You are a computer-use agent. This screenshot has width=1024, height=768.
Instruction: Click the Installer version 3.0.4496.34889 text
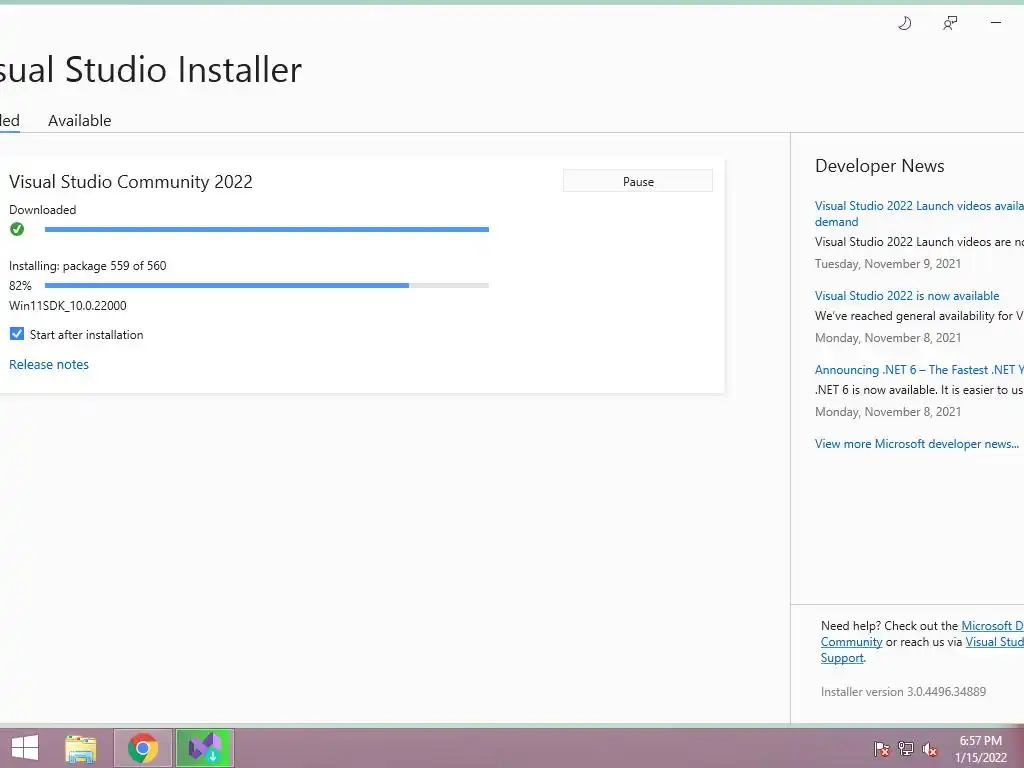coord(903,692)
